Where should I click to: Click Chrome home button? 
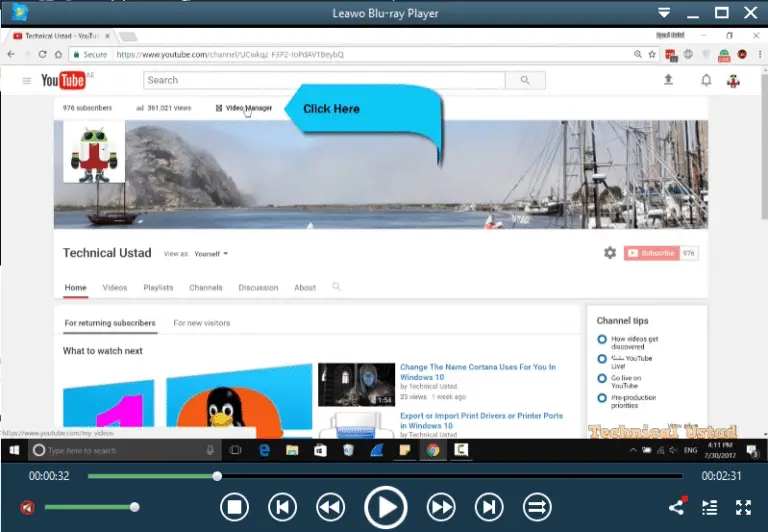tap(58, 54)
